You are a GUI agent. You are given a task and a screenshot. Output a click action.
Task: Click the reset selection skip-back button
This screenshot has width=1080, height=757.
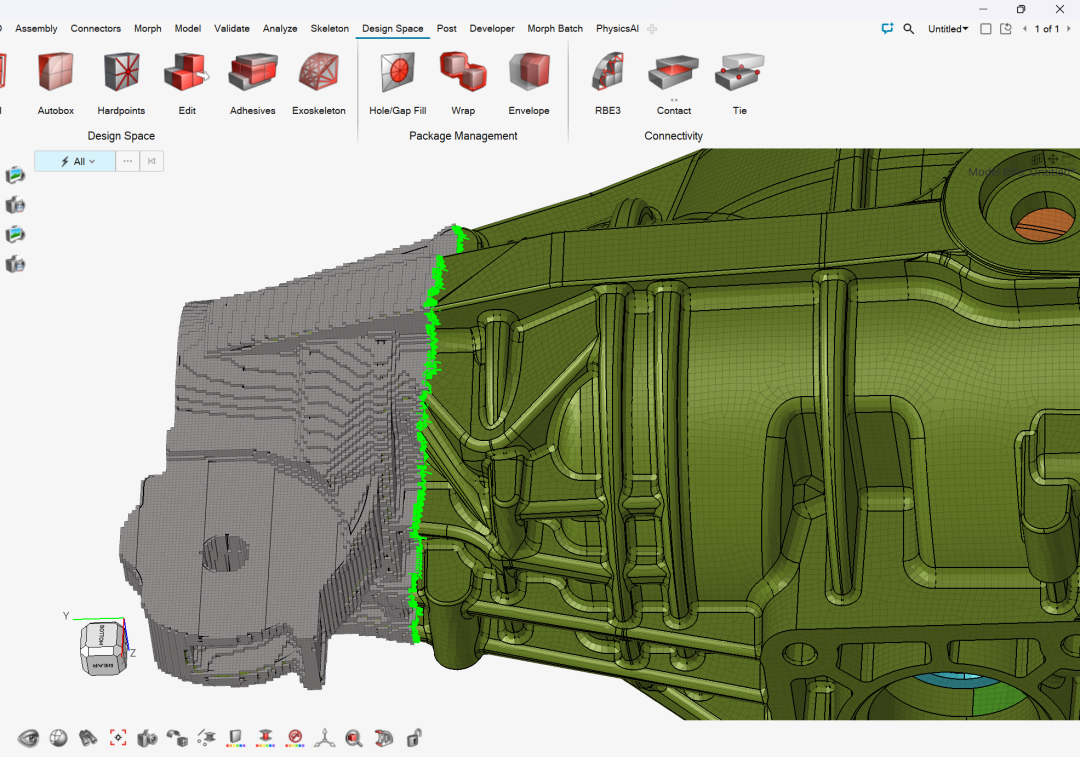pyautogui.click(x=152, y=161)
